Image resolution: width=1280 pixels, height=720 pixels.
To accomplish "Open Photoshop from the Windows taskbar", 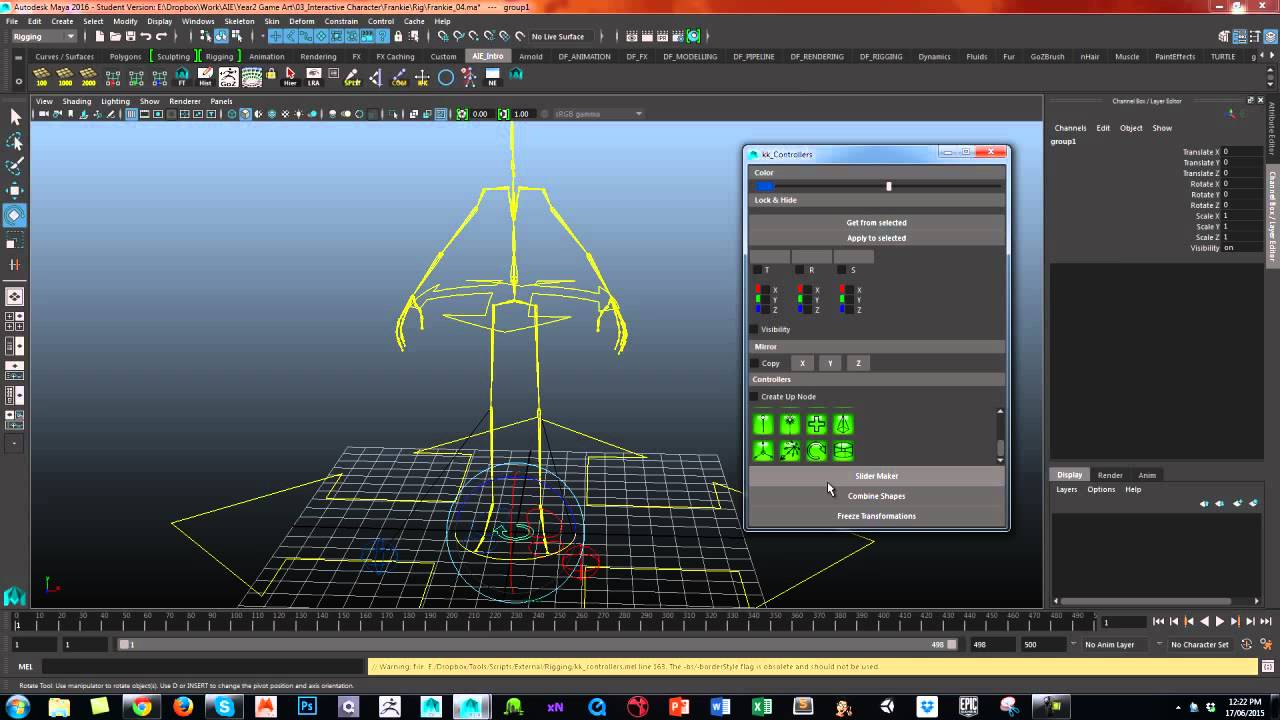I will point(307,706).
